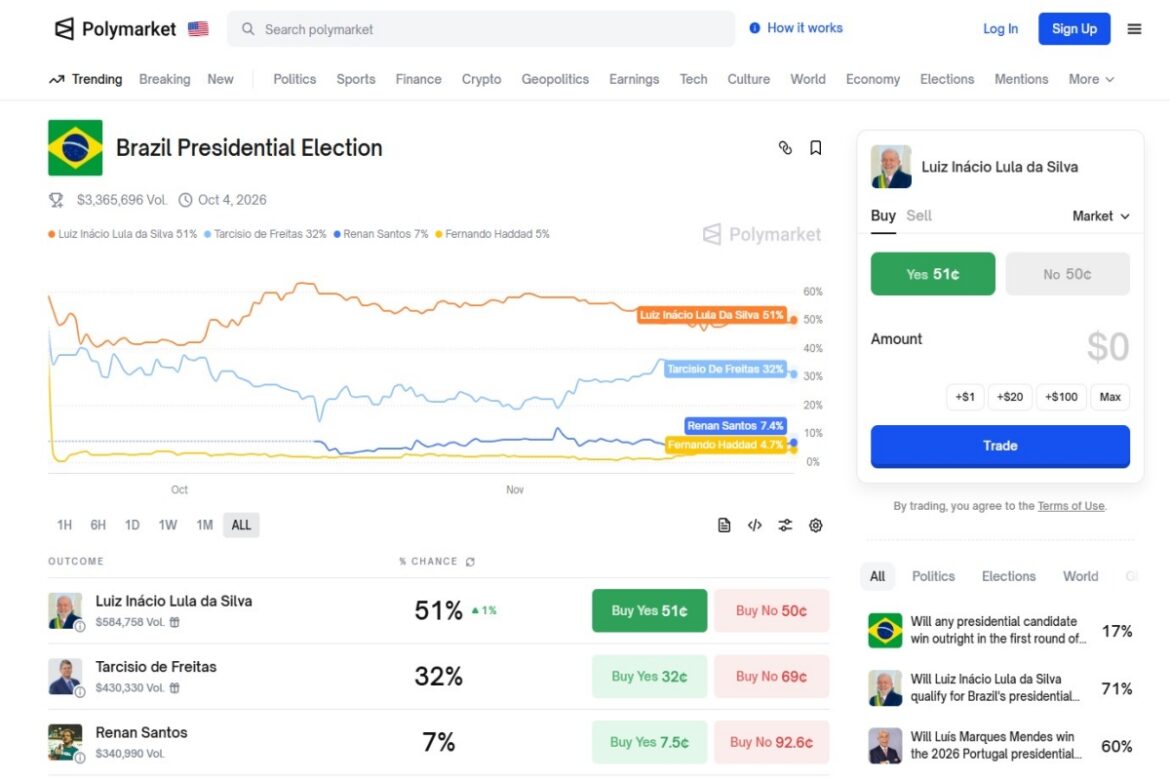
Task: Open the embed code icon
Action: point(754,525)
